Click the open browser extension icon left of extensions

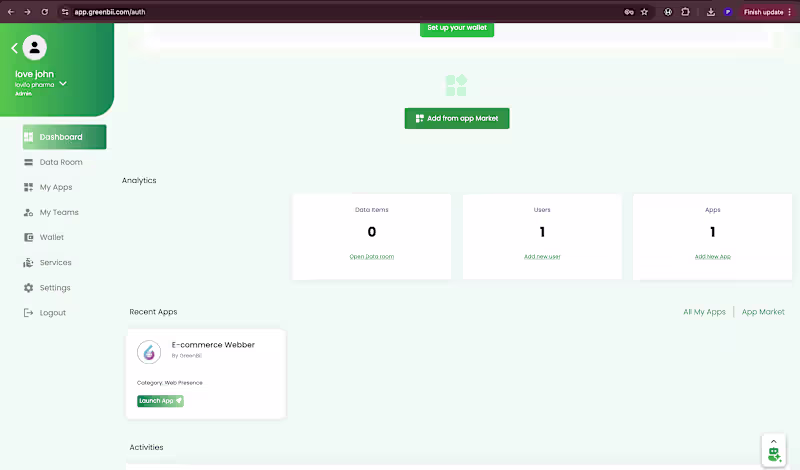pyautogui.click(x=668, y=12)
